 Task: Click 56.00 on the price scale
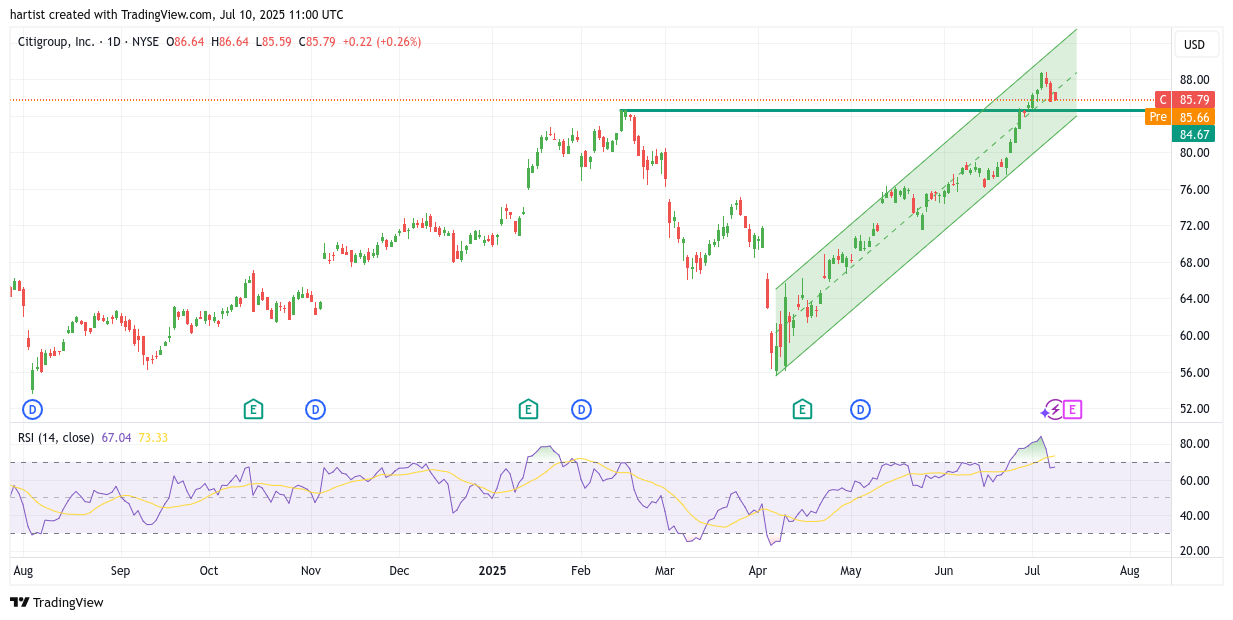[1194, 373]
